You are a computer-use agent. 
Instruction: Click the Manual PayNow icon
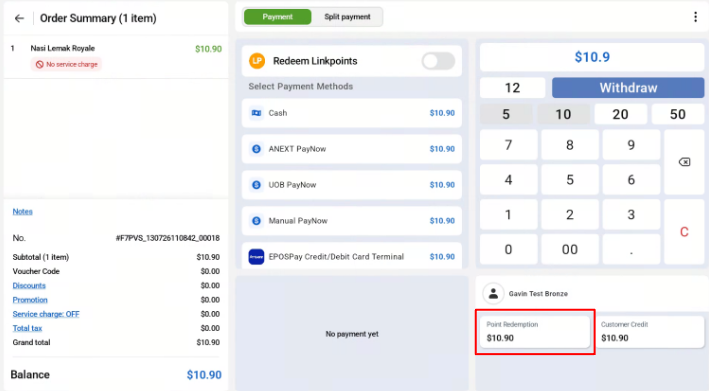tap(256, 221)
